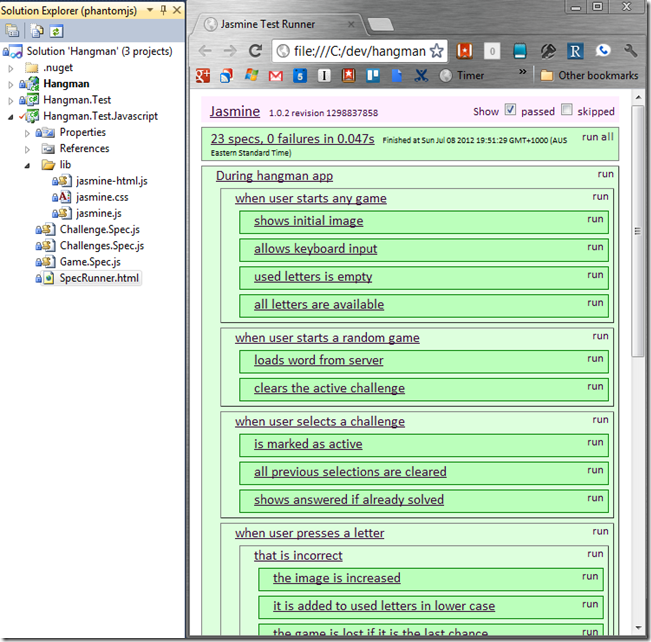Open the orange star square bookmark
Image resolution: width=651 pixels, height=642 pixels.
tap(348, 76)
